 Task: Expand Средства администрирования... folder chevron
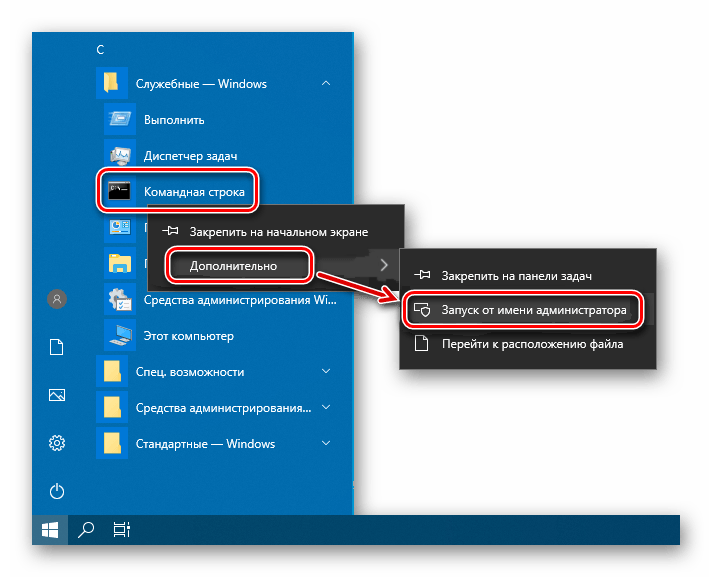pos(326,407)
